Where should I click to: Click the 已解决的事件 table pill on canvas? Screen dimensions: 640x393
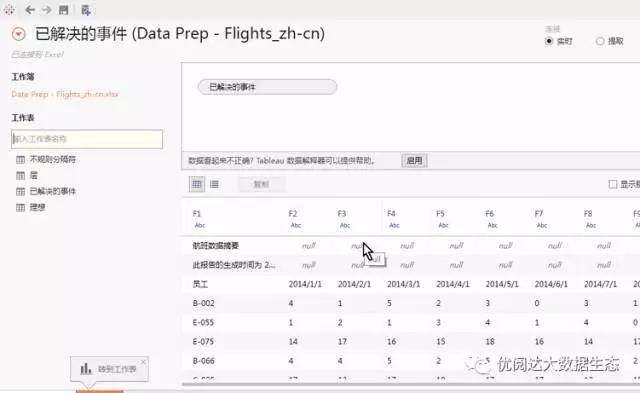tap(267, 87)
